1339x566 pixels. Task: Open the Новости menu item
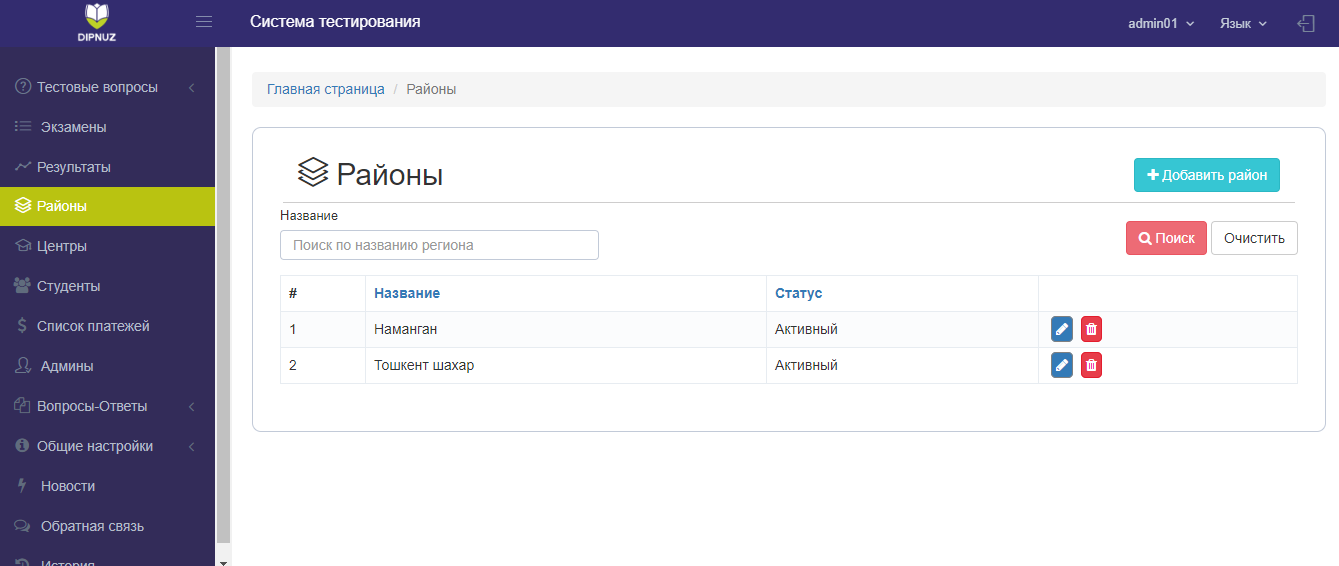tap(107, 486)
